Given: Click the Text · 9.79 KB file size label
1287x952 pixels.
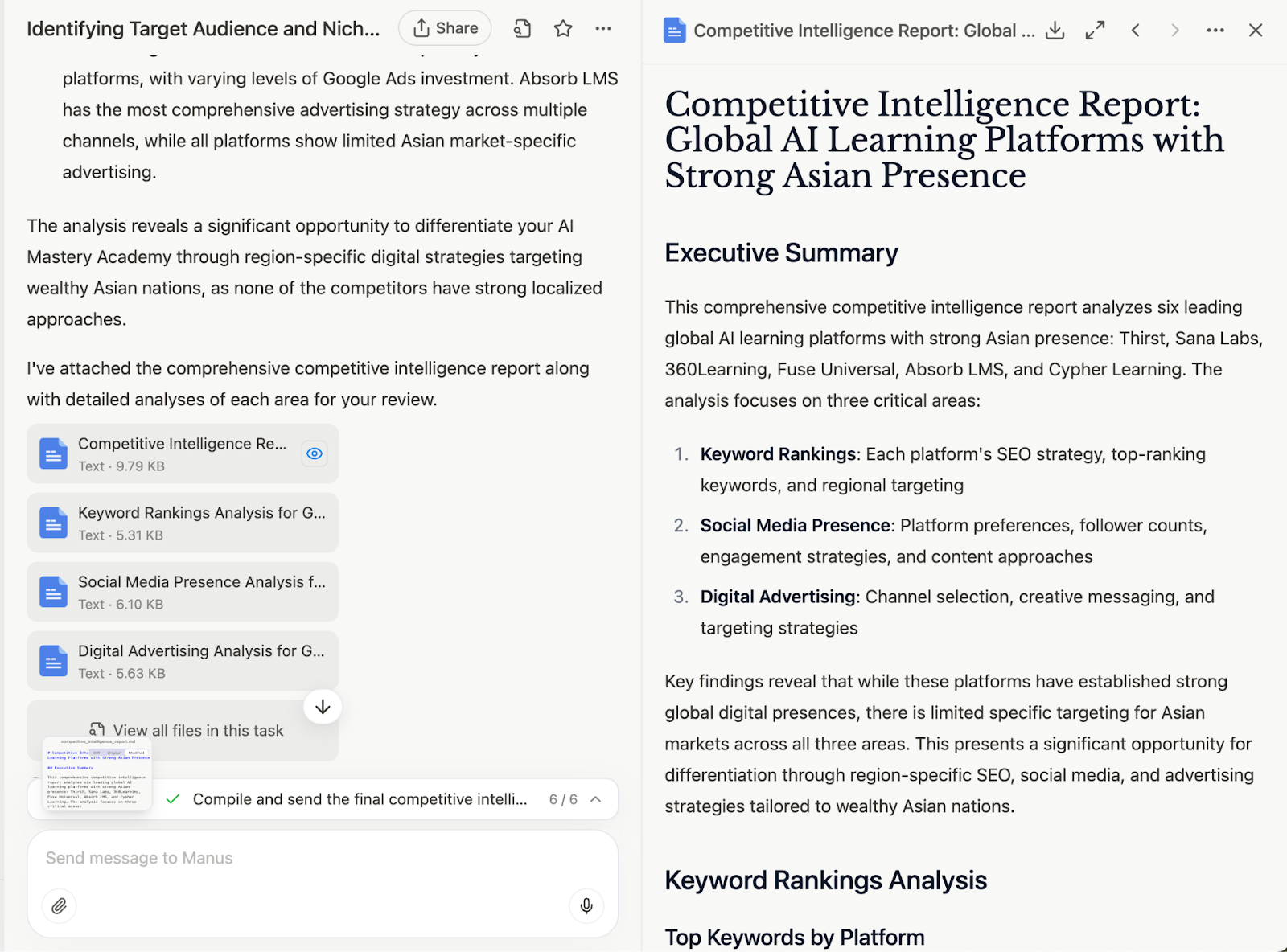Looking at the screenshot, I should [121, 466].
